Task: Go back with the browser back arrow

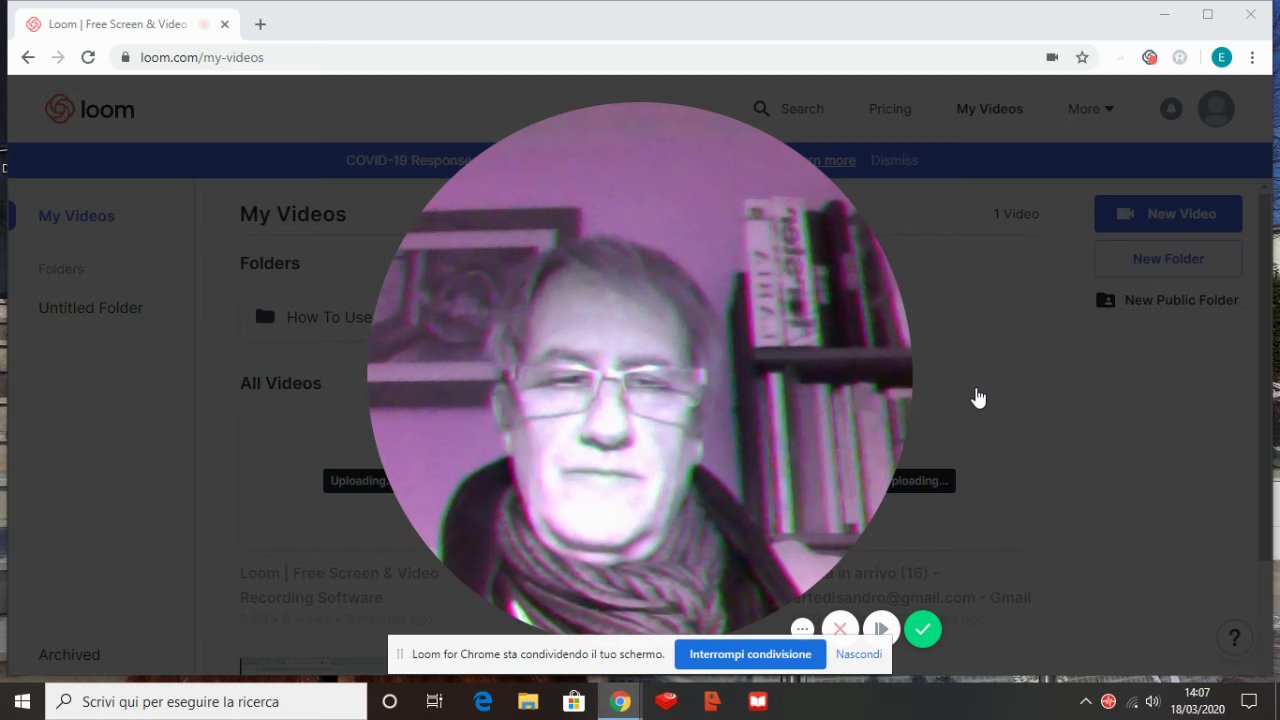Action: coord(28,58)
